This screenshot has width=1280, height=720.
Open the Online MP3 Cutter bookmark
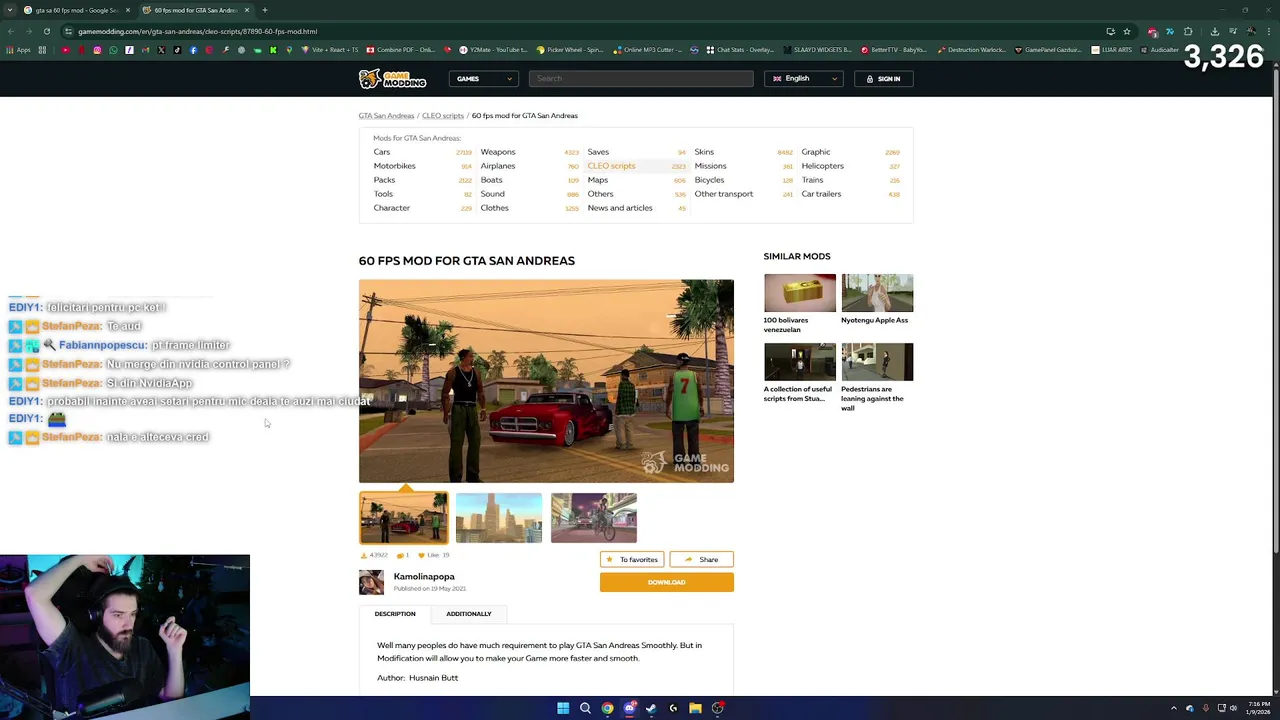(x=648, y=50)
